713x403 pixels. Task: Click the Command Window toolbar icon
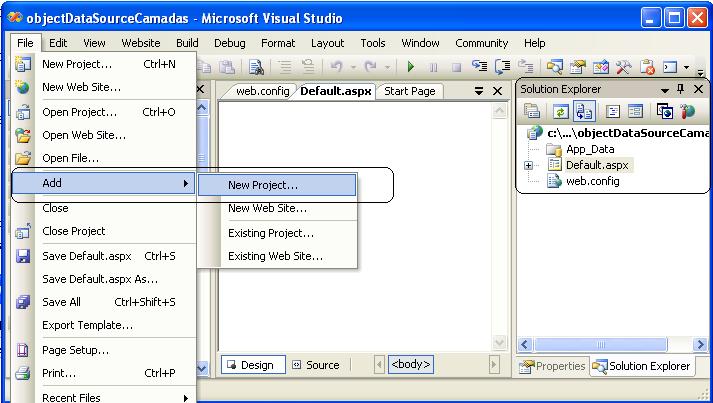click(x=670, y=67)
